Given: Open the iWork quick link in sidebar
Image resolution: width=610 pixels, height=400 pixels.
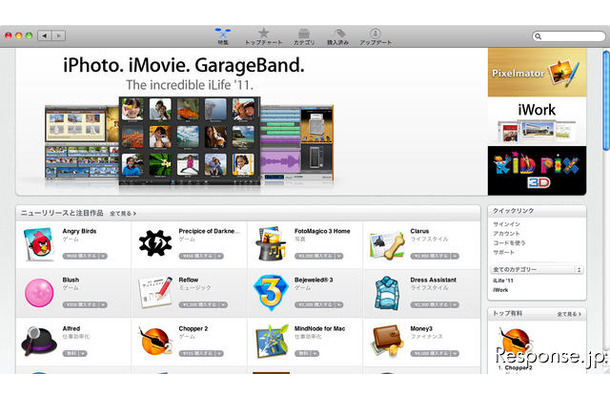Looking at the screenshot, I should click(501, 290).
